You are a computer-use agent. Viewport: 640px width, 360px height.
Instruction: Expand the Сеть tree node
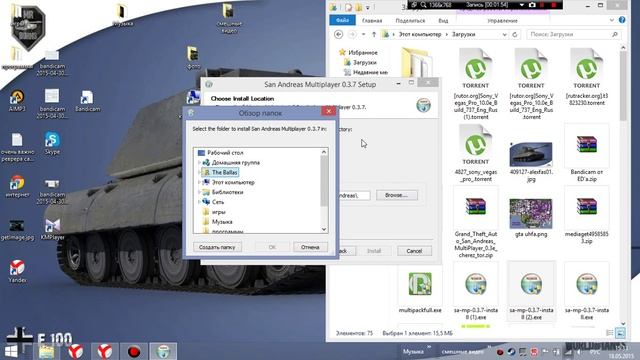[x=199, y=202]
